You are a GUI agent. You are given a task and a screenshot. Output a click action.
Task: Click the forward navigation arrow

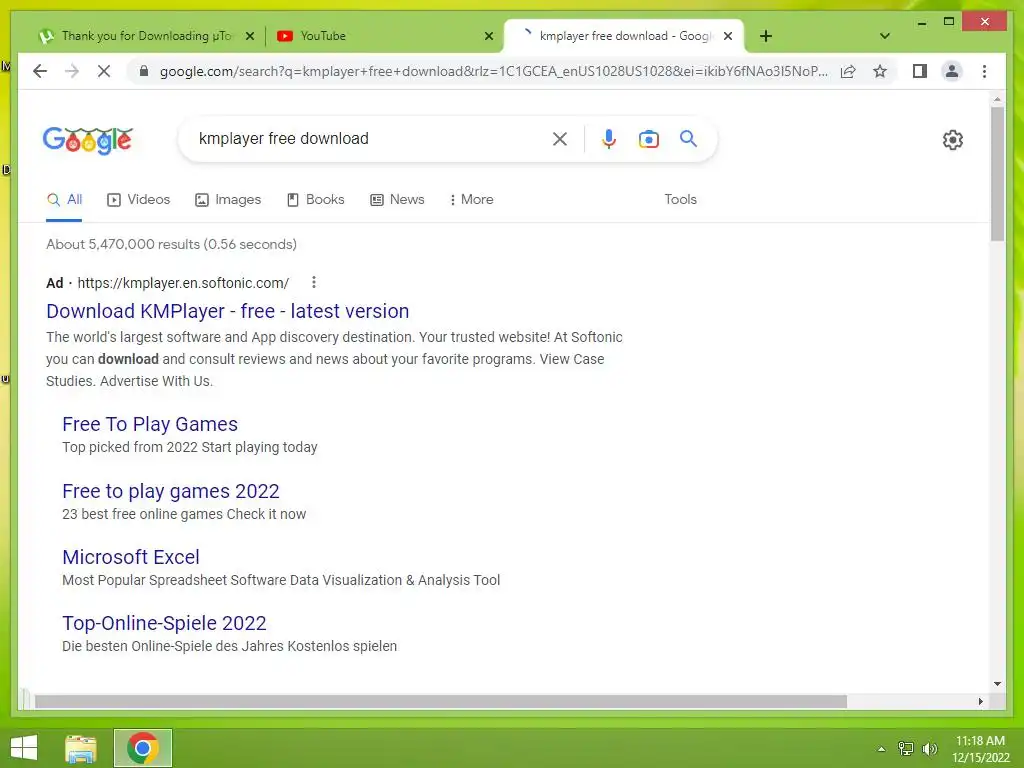[72, 71]
